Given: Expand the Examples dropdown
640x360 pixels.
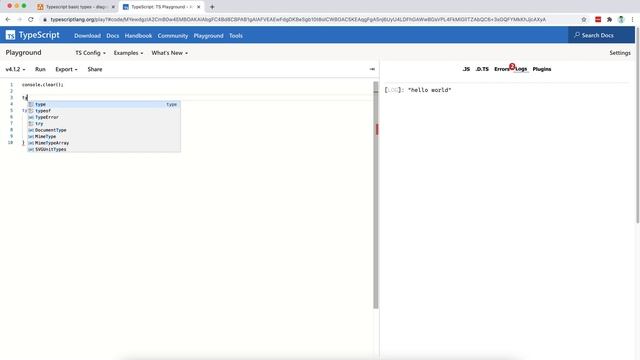Looking at the screenshot, I should point(128,53).
